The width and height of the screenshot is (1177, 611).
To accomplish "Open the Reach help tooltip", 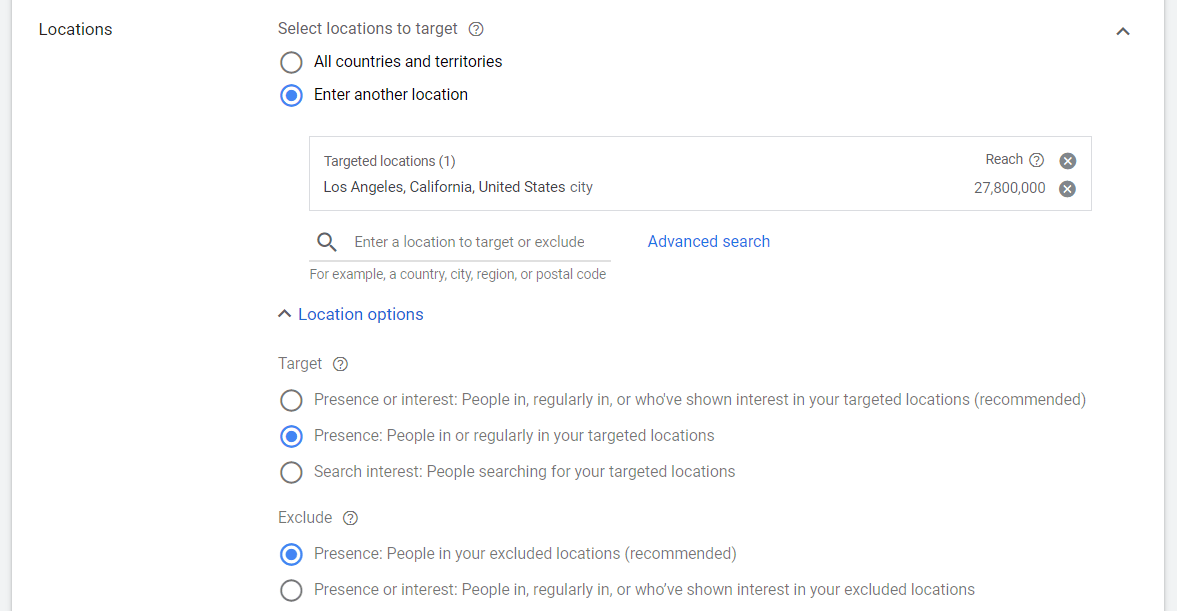I will pyautogui.click(x=1035, y=159).
